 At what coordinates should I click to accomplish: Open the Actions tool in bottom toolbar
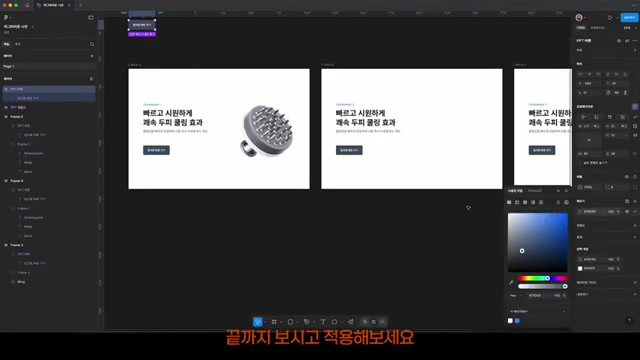click(351, 322)
